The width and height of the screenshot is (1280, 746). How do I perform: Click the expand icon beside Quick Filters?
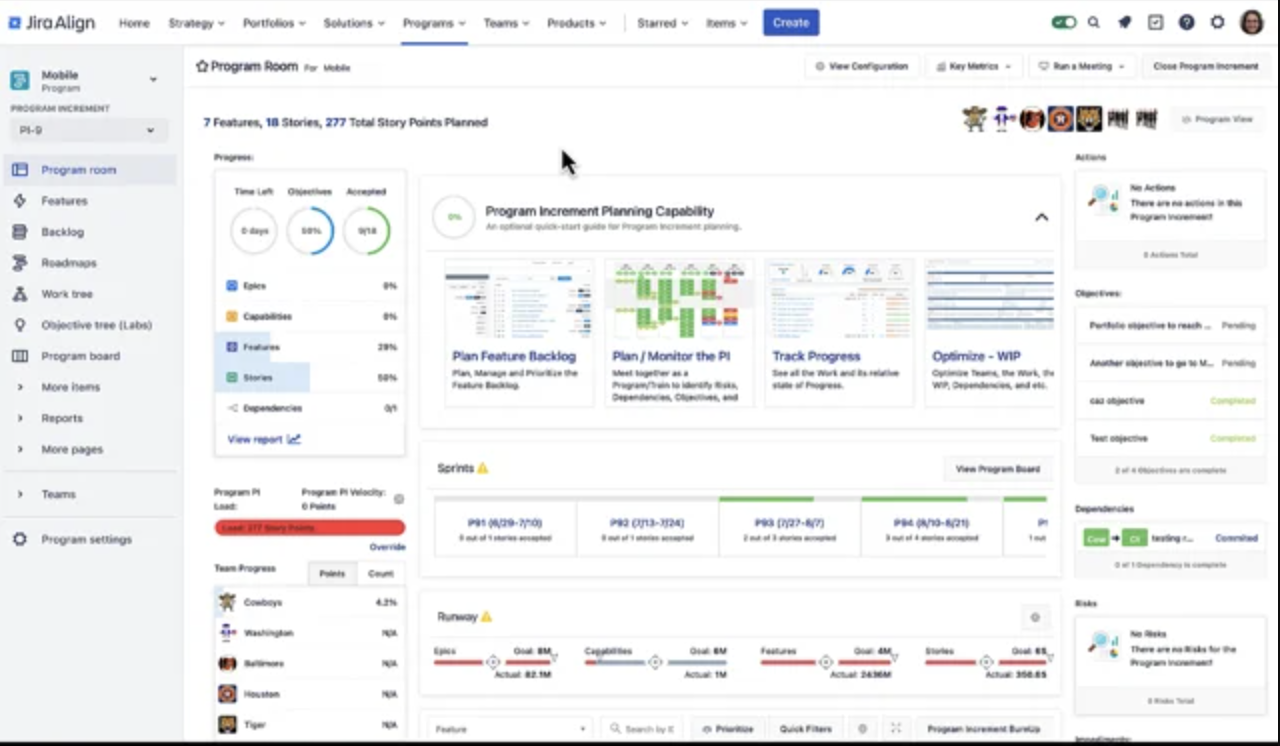(896, 729)
